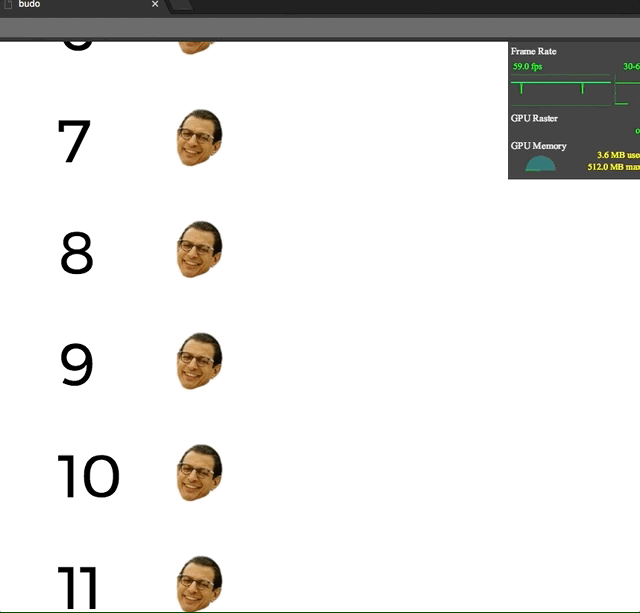Select the face image in row 9

pyautogui.click(x=200, y=361)
